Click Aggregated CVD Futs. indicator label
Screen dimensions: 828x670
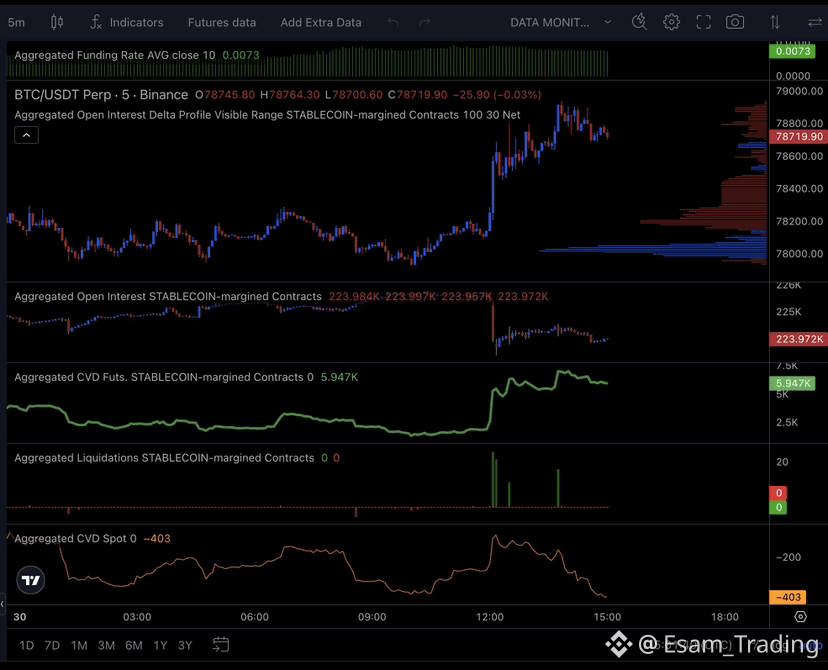(x=164, y=377)
